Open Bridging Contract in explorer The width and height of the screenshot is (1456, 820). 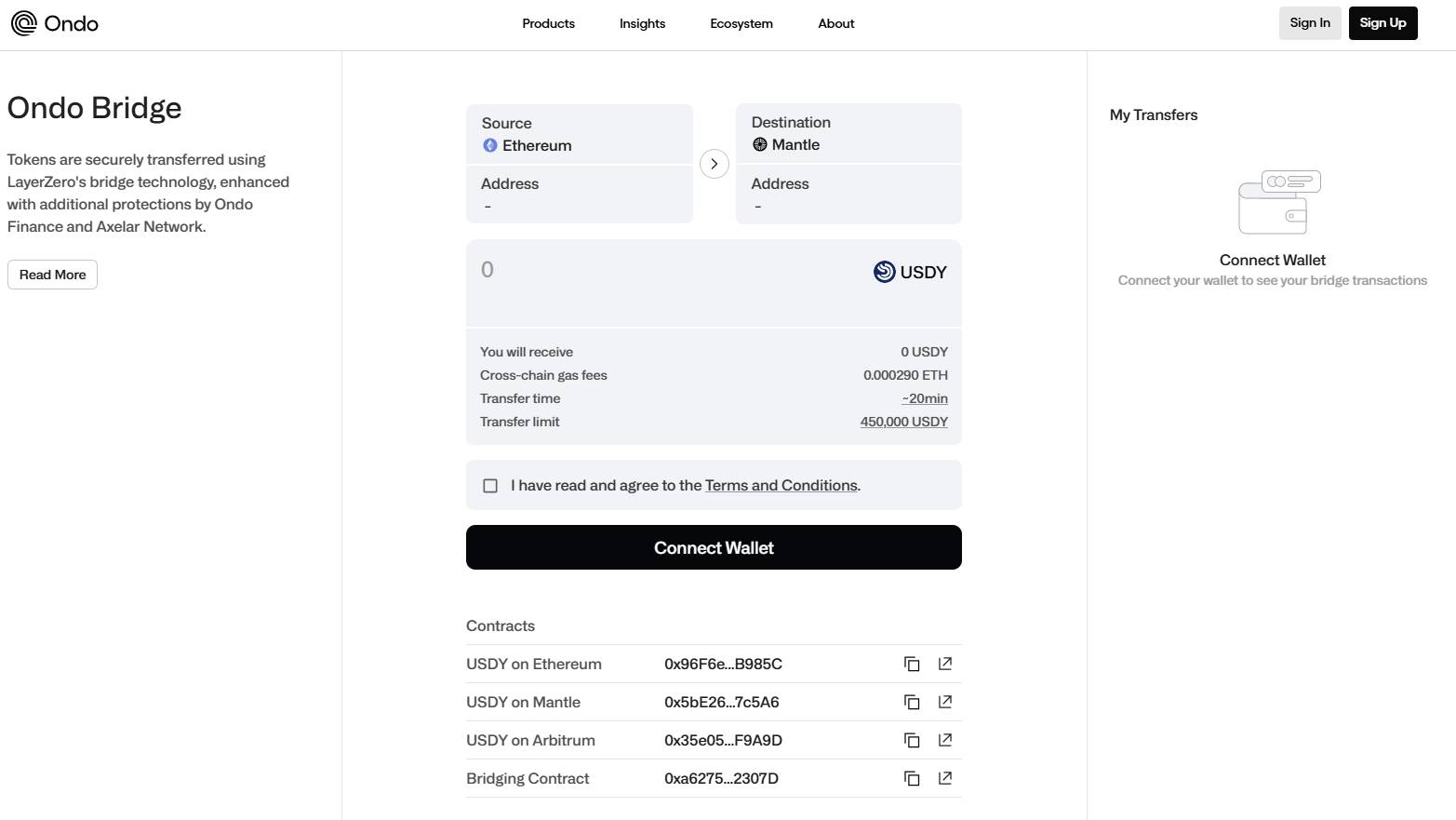pyautogui.click(x=945, y=778)
